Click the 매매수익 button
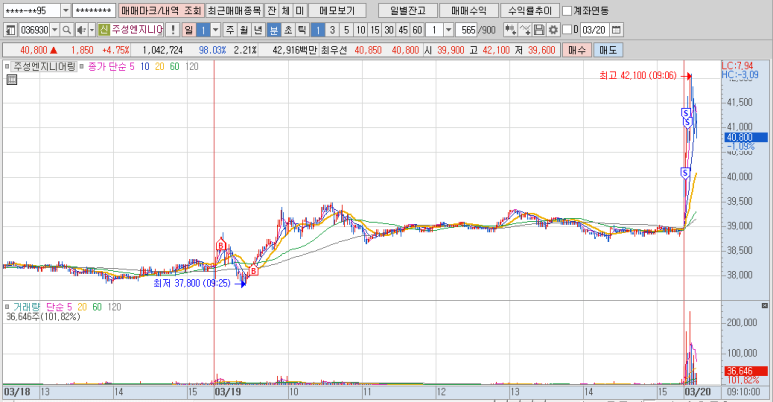 point(469,10)
